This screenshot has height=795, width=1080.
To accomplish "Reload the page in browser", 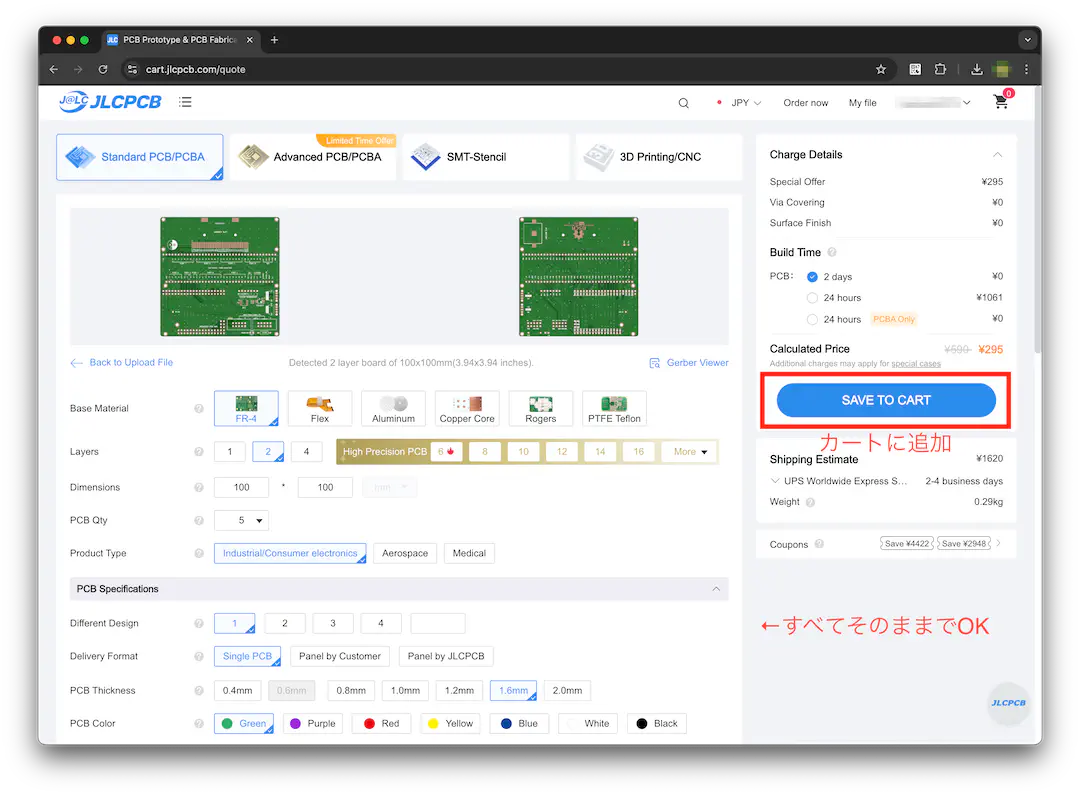I will point(103,69).
